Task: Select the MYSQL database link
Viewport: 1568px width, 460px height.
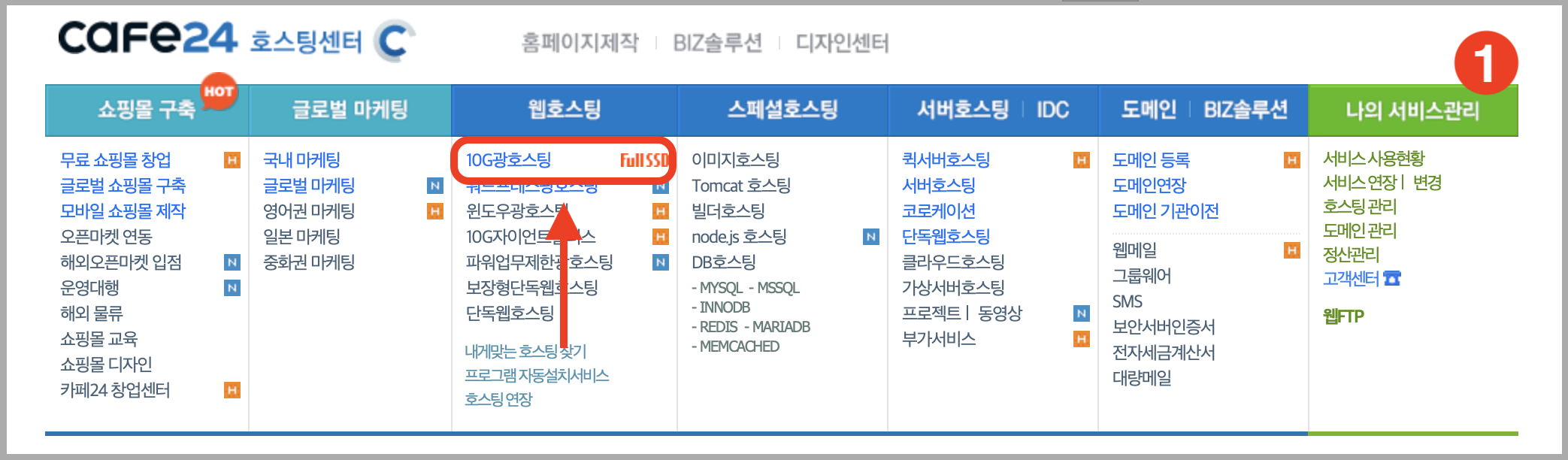Action: (x=721, y=288)
